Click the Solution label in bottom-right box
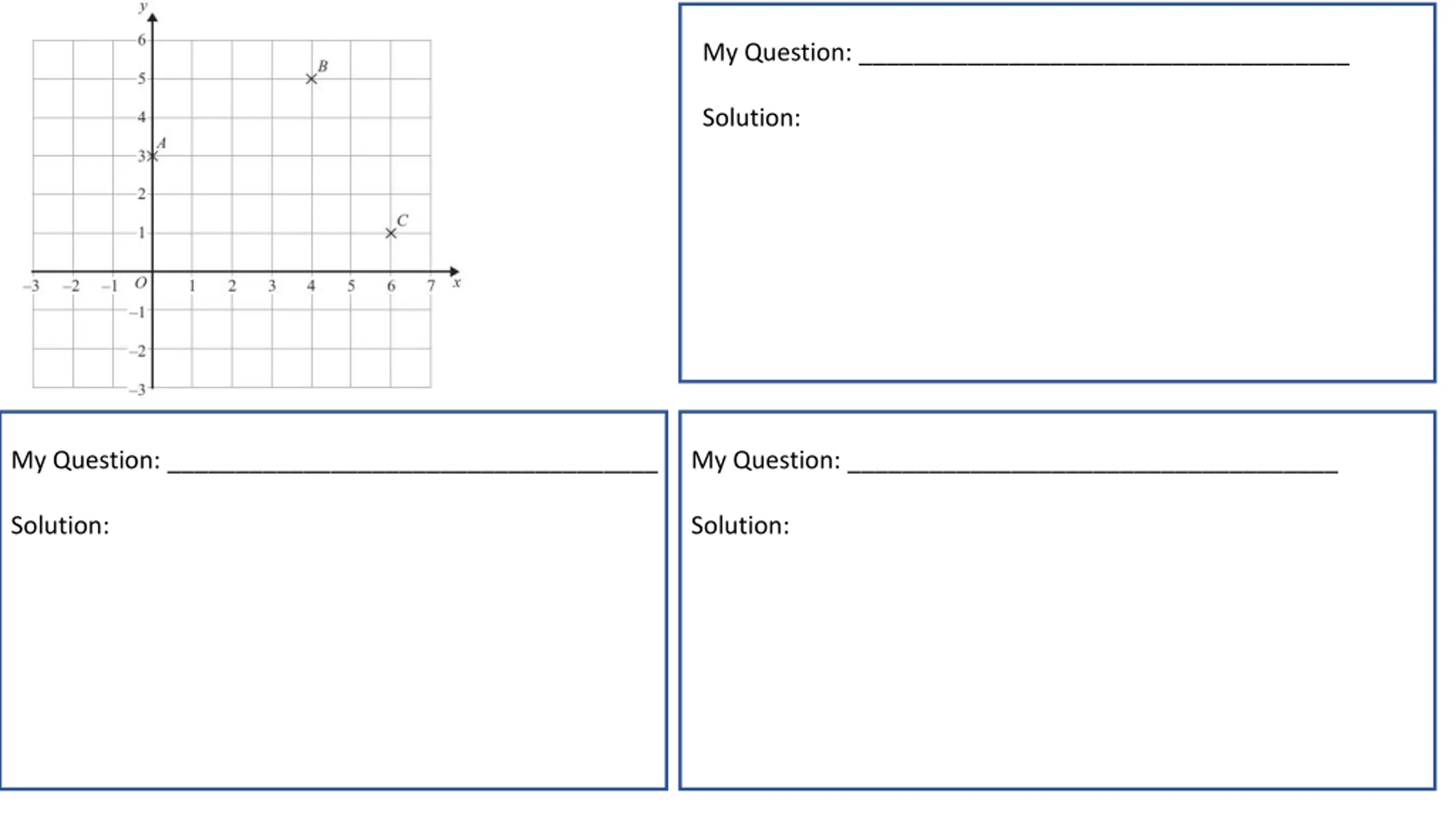The image size is (1456, 819). 740,526
